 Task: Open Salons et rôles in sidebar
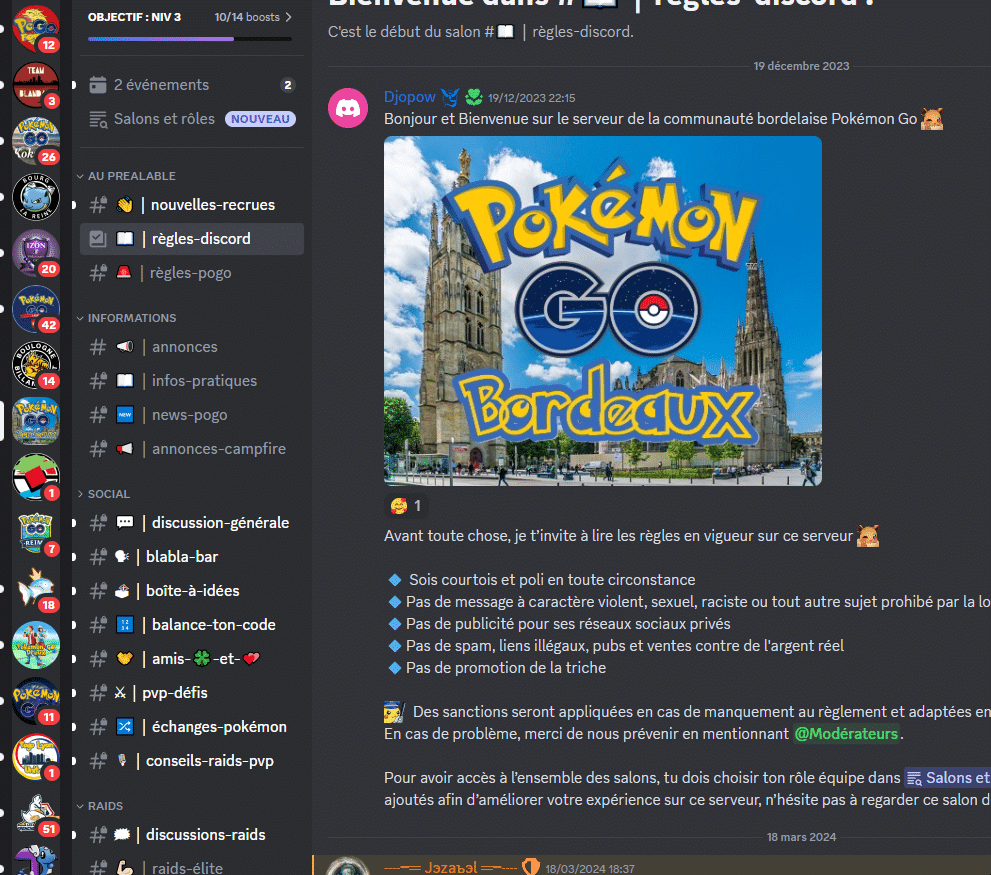click(192, 119)
